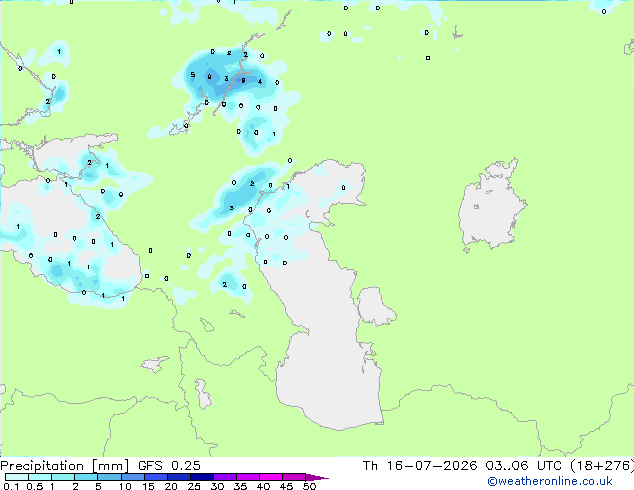
Task: Click the 30–35 mm purple legend swatch
Action: coord(225,477)
